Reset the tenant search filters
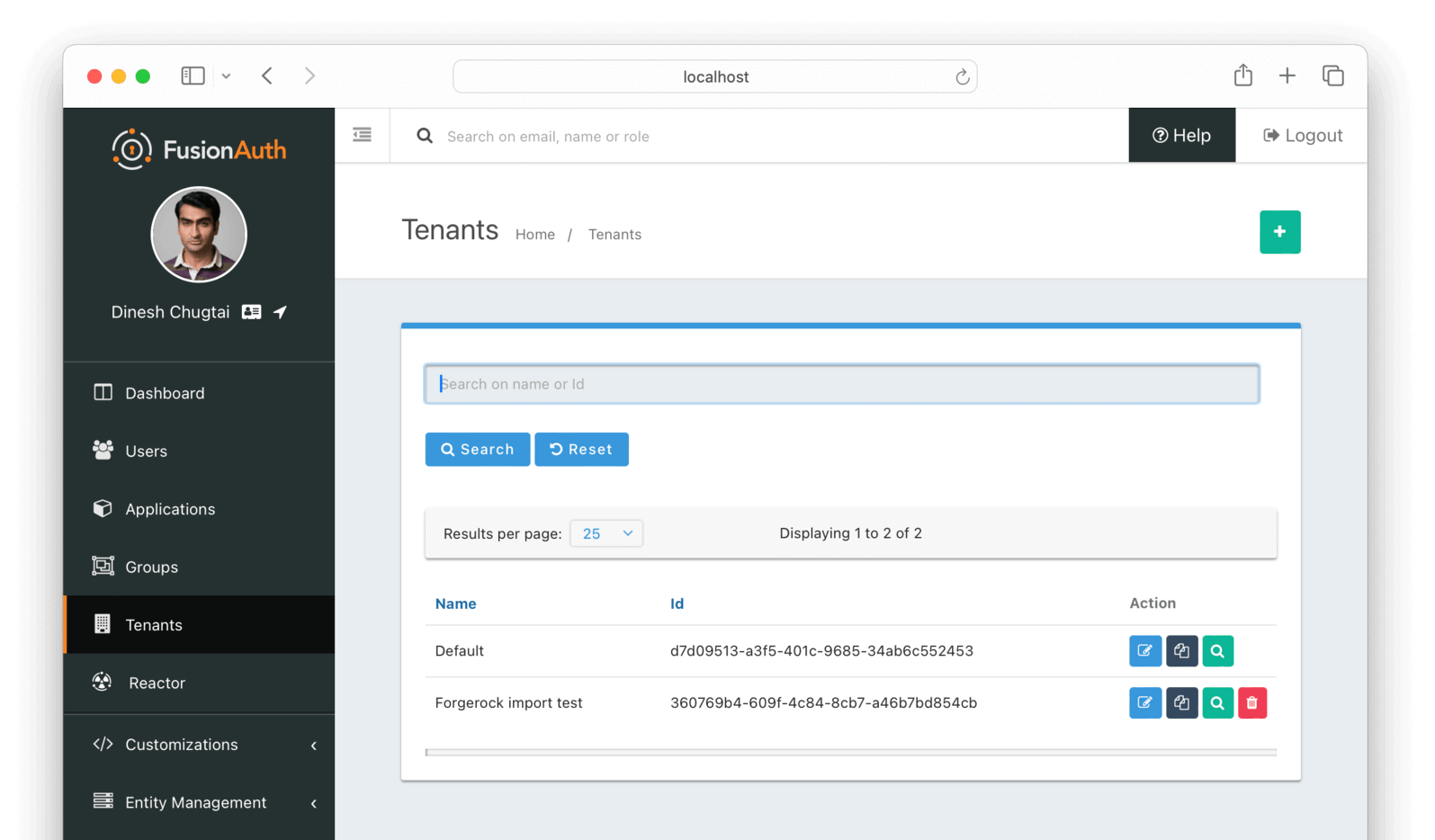This screenshot has width=1435, height=840. [x=581, y=450]
